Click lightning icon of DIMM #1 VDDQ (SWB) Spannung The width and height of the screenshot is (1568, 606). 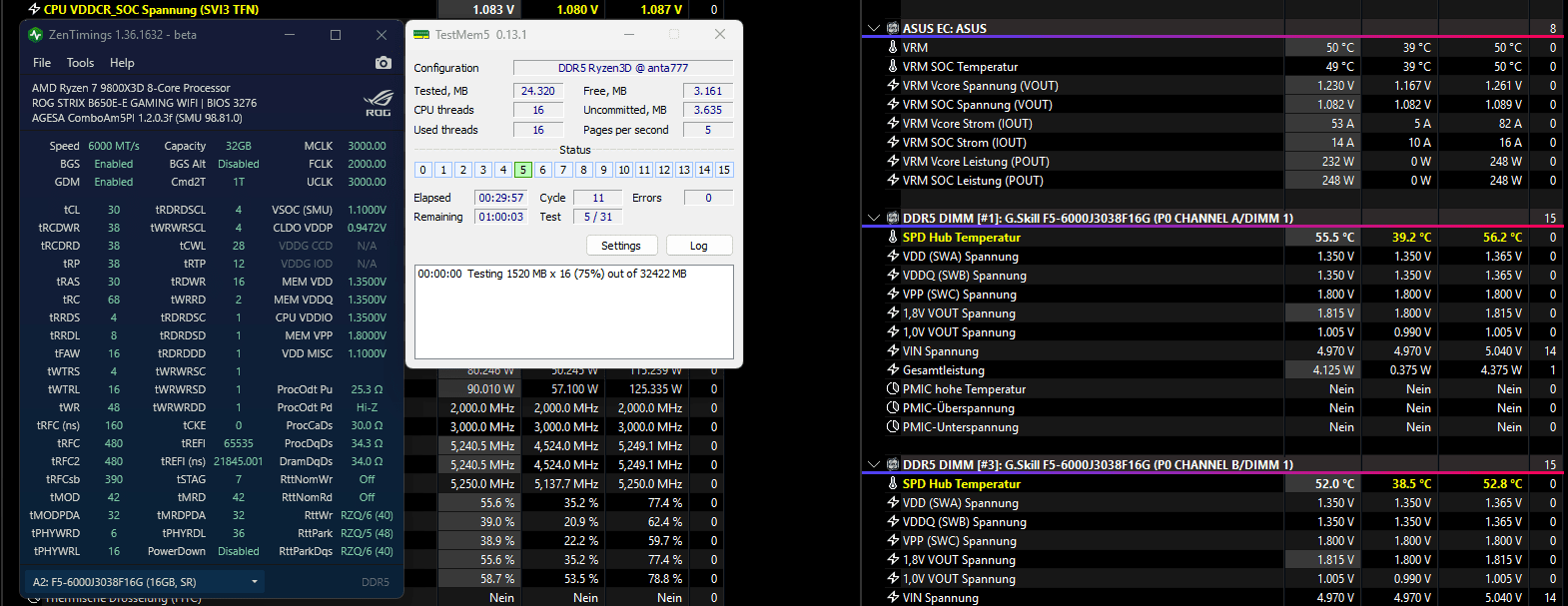(893, 275)
